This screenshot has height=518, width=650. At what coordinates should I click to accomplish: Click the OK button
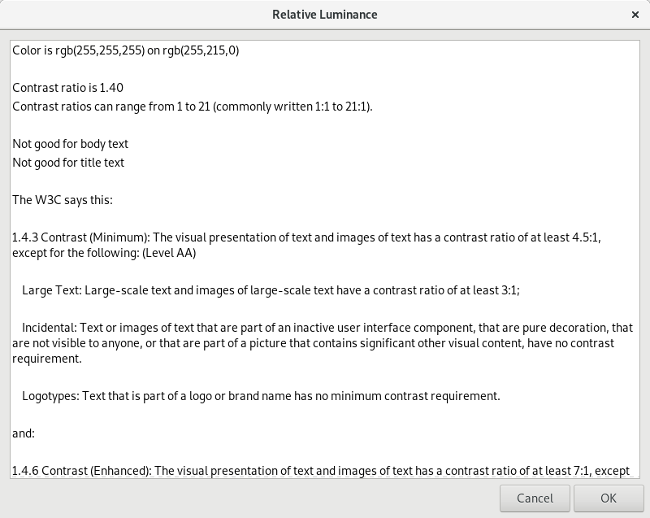[608, 497]
